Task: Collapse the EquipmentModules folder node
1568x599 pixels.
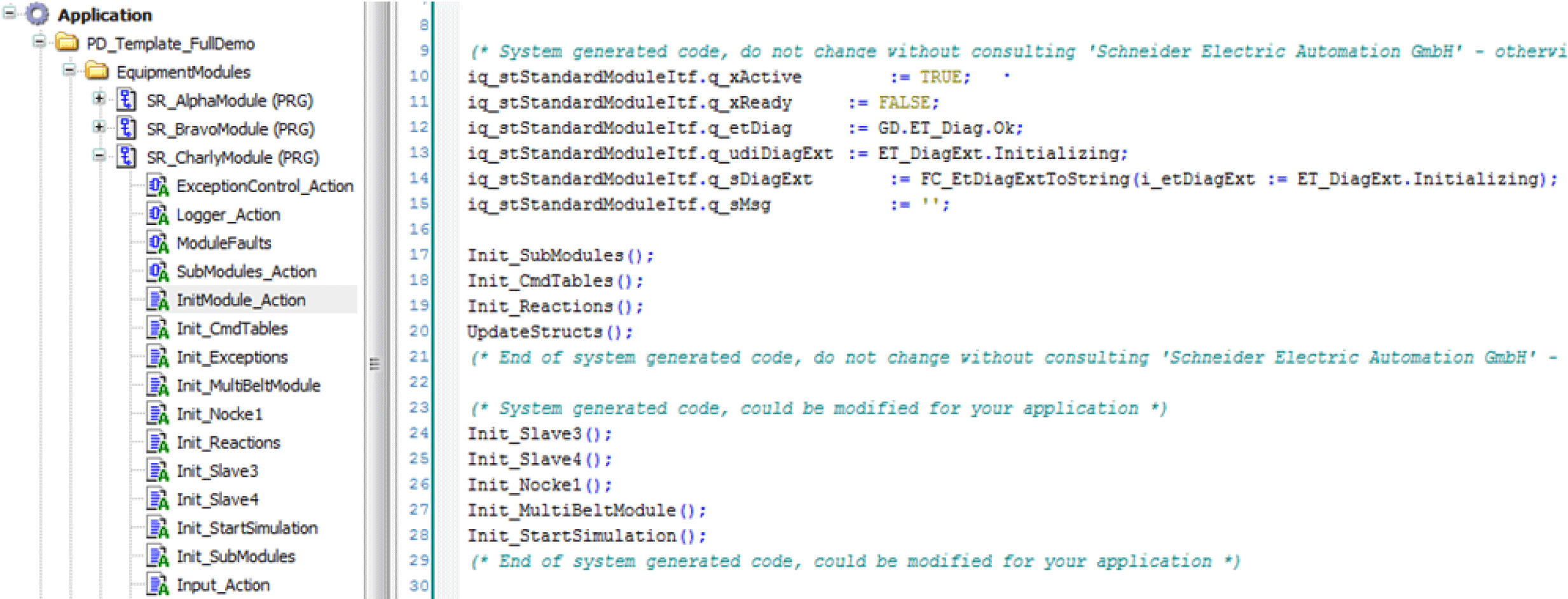Action: pos(69,70)
